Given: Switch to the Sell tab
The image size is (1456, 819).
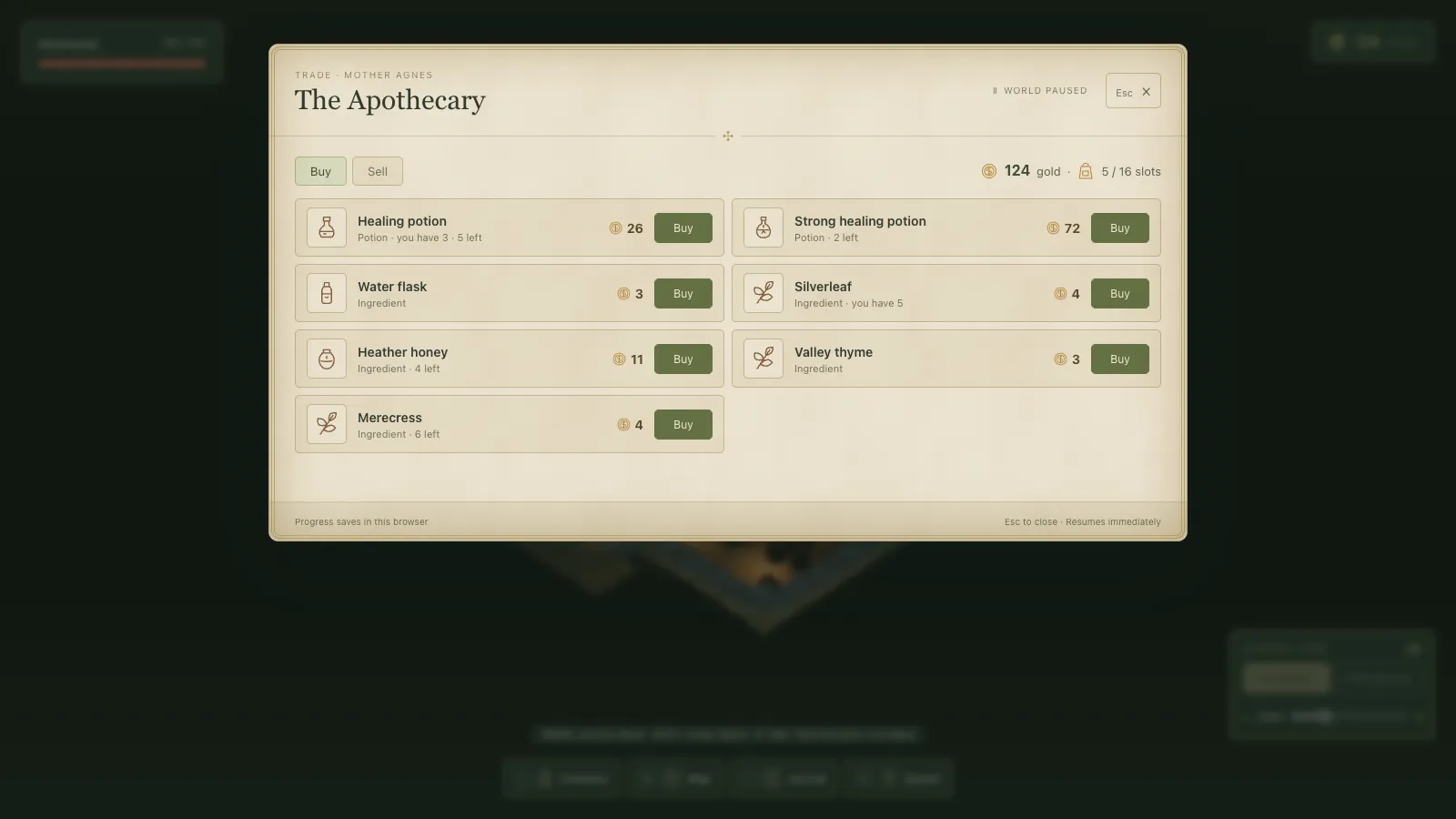Looking at the screenshot, I should coord(378,171).
